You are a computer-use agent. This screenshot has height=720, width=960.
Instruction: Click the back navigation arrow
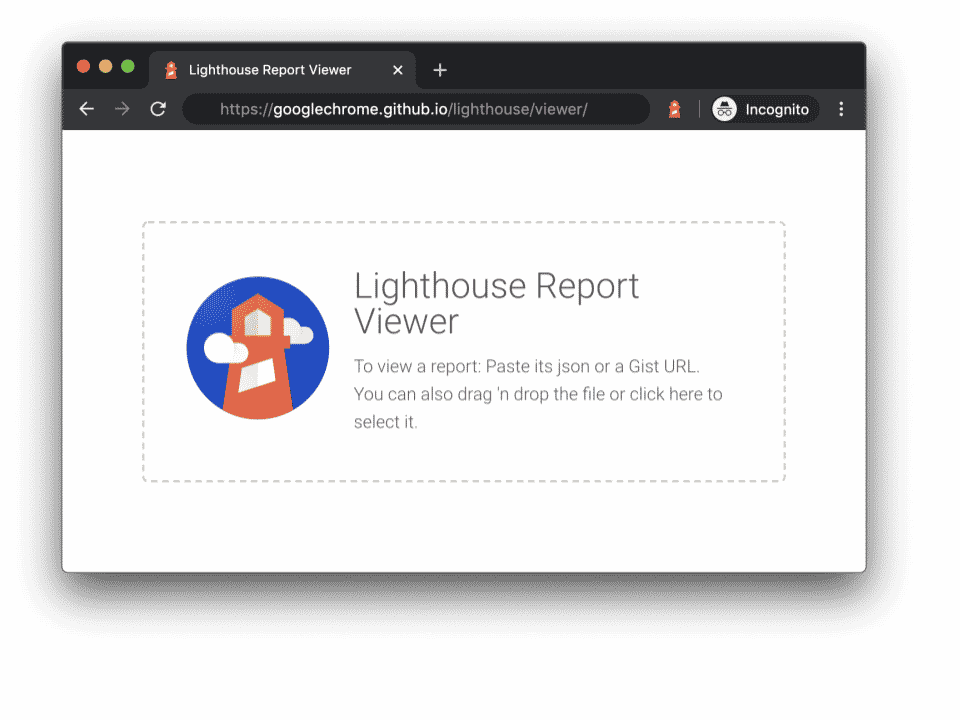tap(86, 109)
